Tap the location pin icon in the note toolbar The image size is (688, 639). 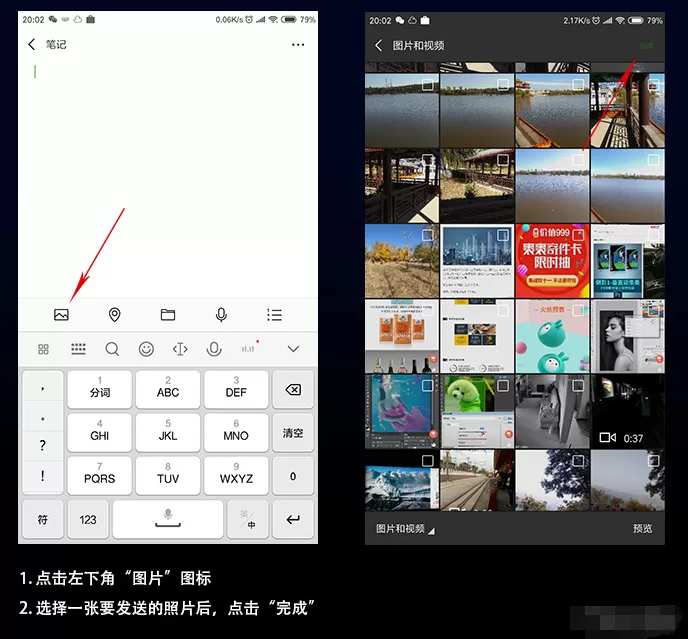coord(115,315)
